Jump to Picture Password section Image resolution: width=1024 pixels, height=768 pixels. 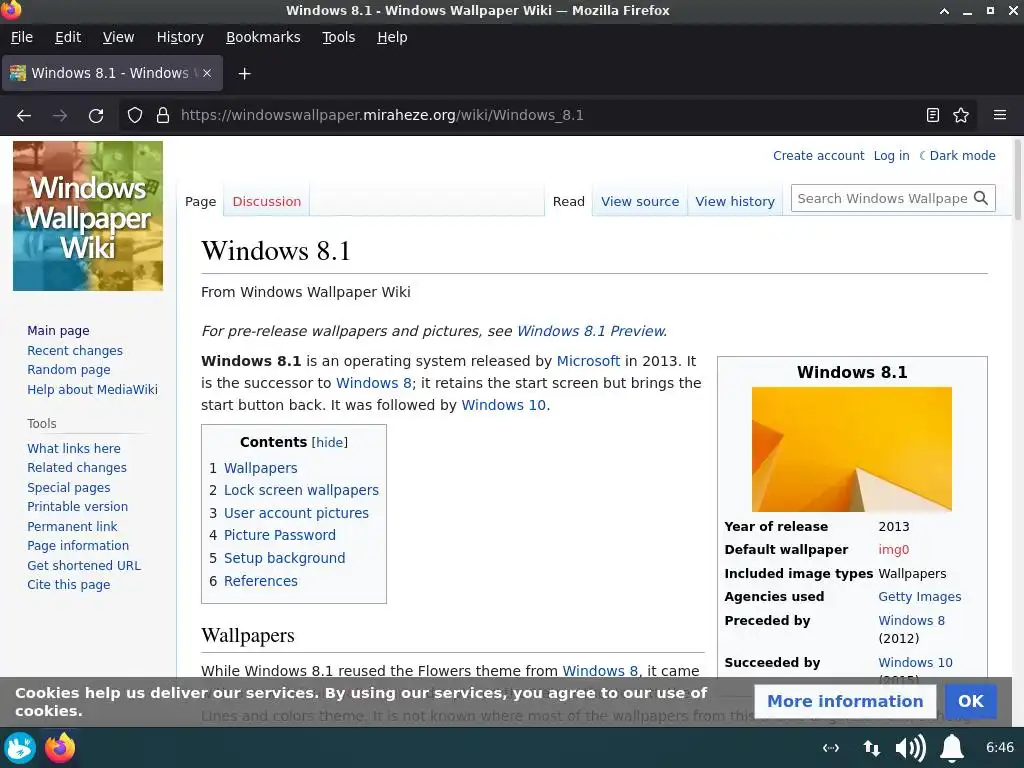coord(280,535)
